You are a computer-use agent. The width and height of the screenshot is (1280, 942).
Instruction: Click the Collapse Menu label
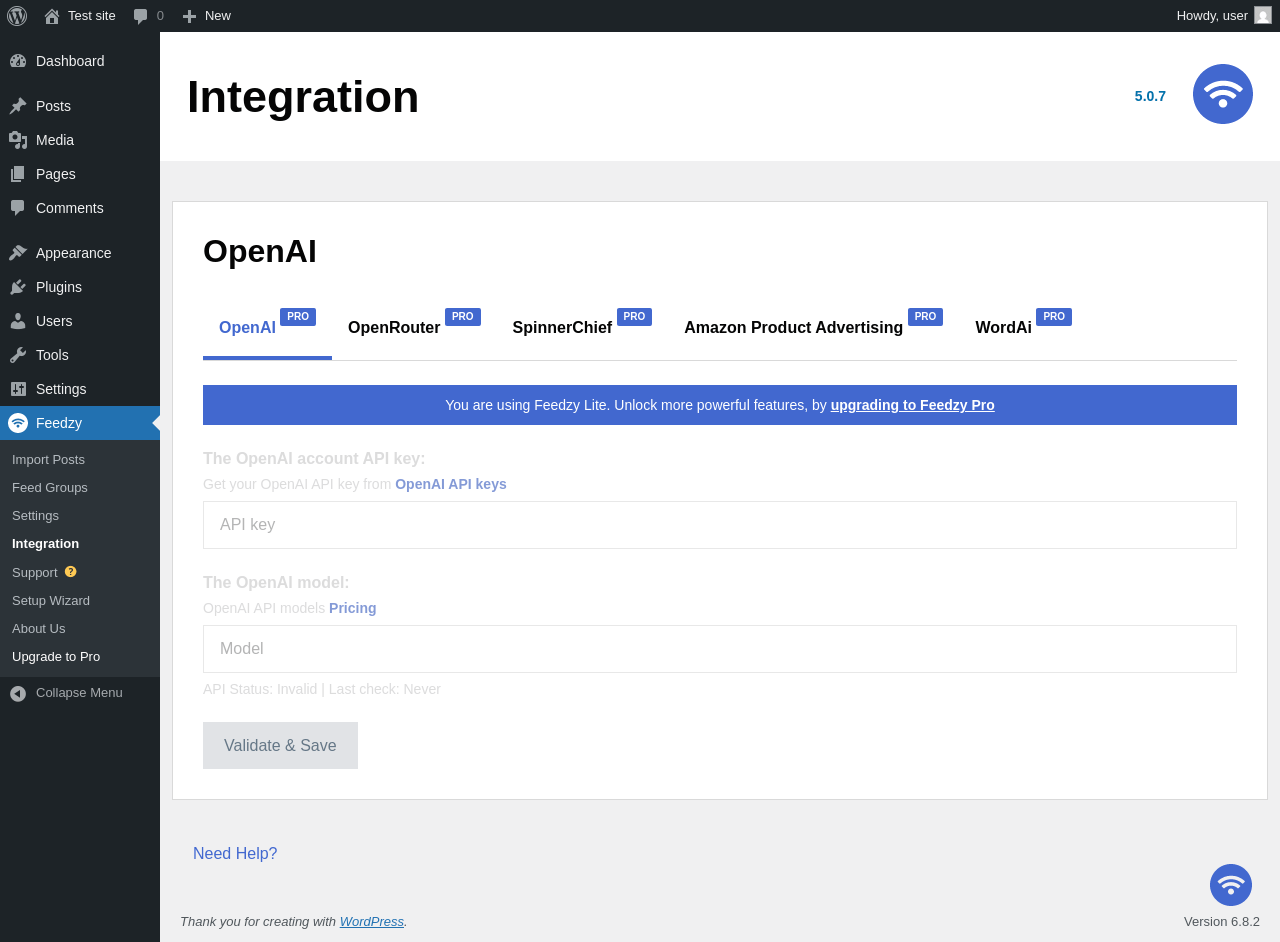point(79,693)
